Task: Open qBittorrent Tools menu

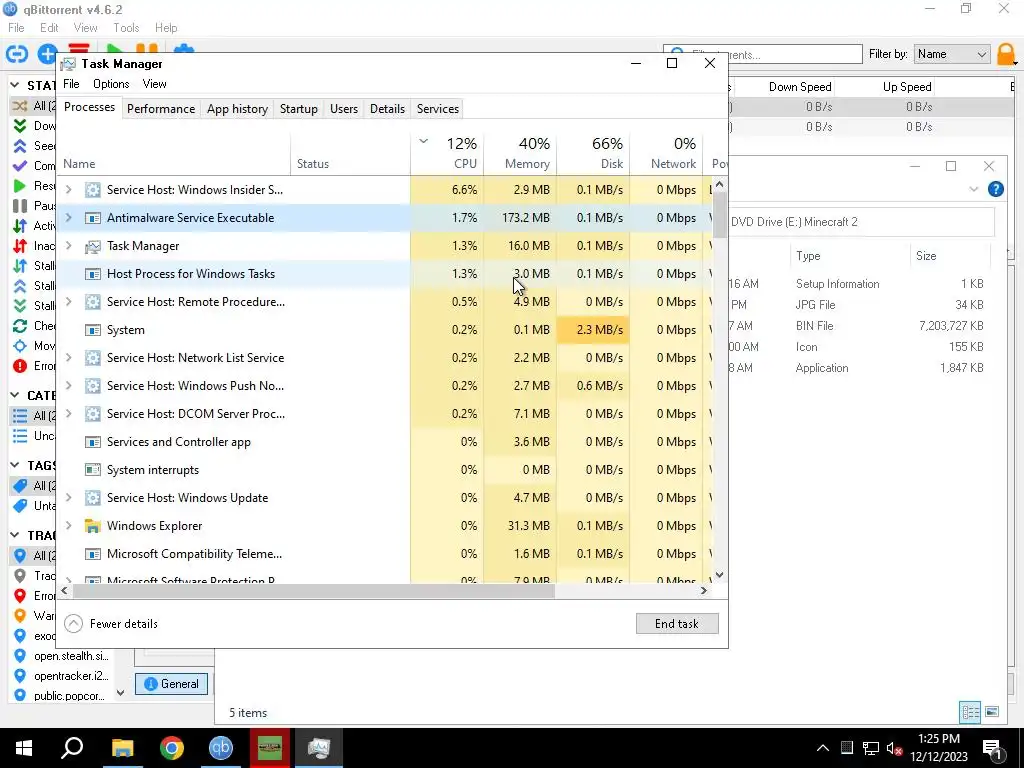Action: (126, 27)
